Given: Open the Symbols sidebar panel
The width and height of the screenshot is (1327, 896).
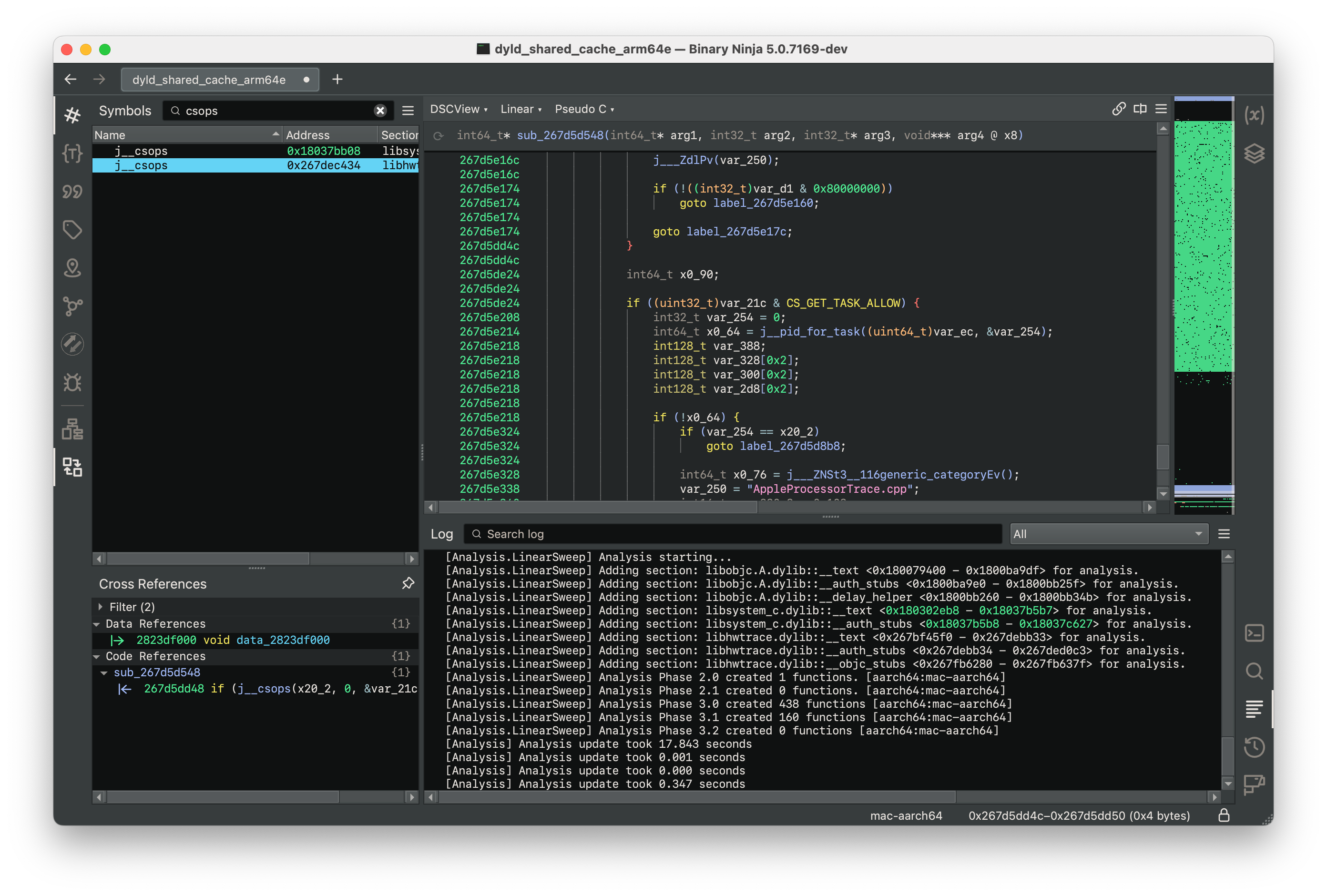Looking at the screenshot, I should coord(72,114).
